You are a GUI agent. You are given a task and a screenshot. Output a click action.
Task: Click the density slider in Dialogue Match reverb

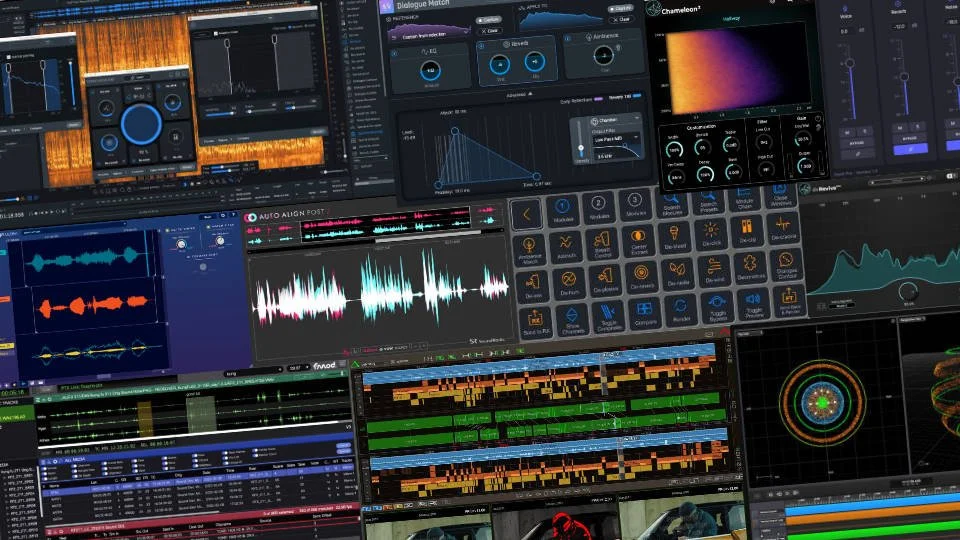pyautogui.click(x=581, y=141)
